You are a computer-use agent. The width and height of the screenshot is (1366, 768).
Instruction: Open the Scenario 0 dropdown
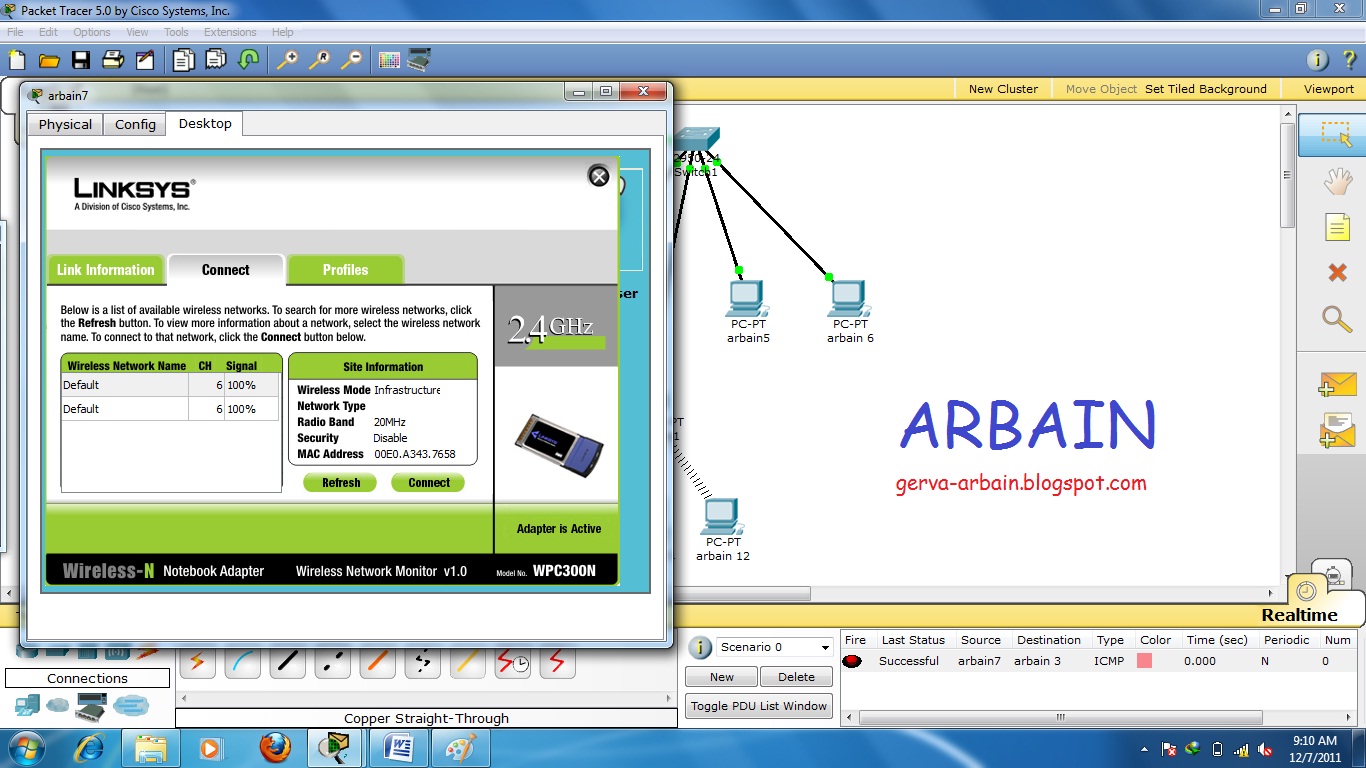pos(775,647)
